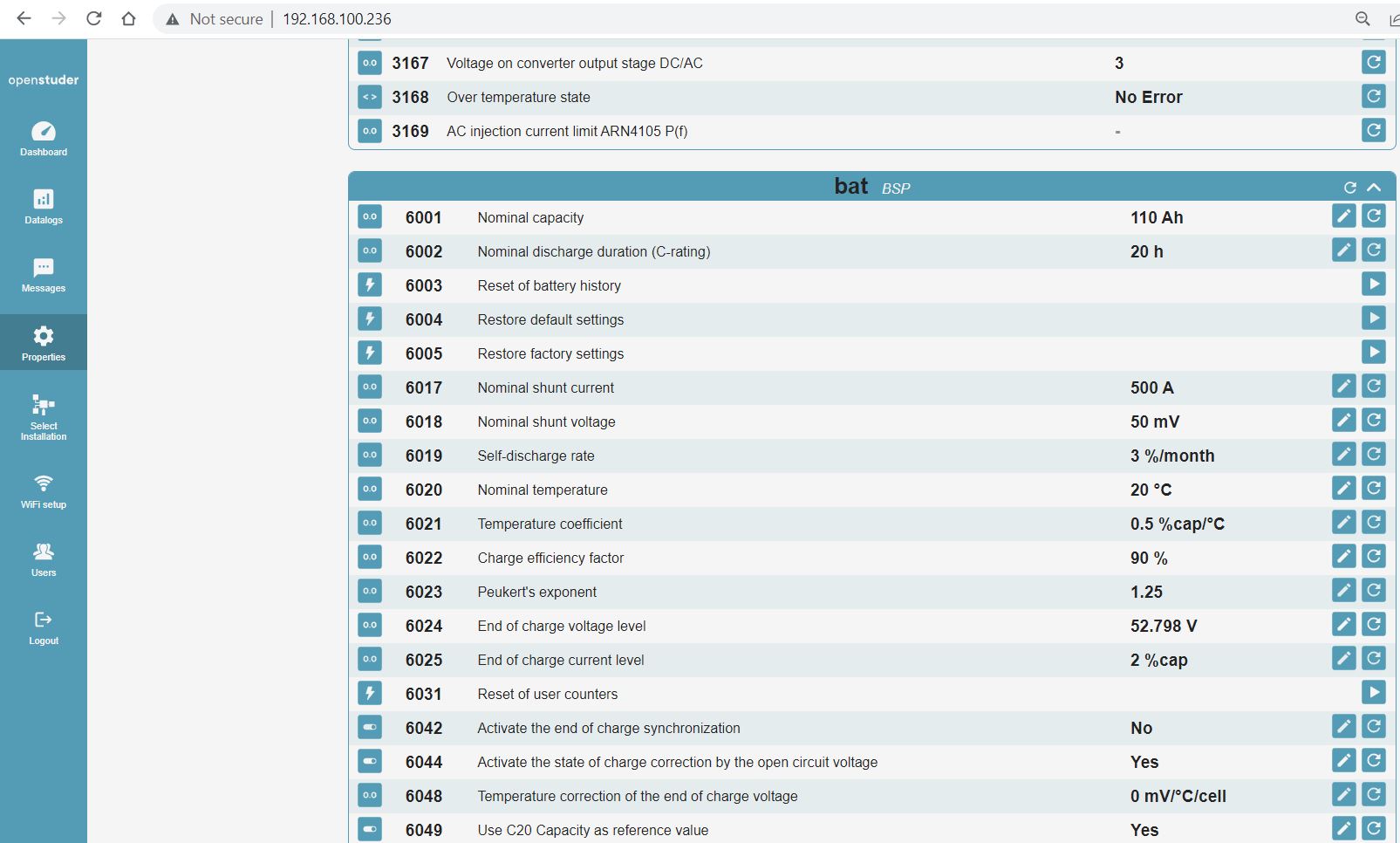
Task: Refresh all bat BSP properties
Action: click(x=1350, y=188)
